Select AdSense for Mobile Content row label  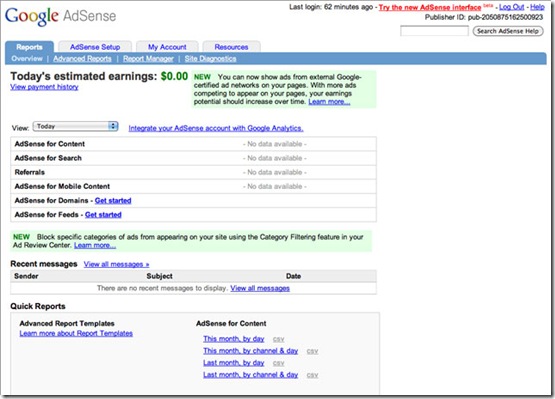click(x=62, y=187)
